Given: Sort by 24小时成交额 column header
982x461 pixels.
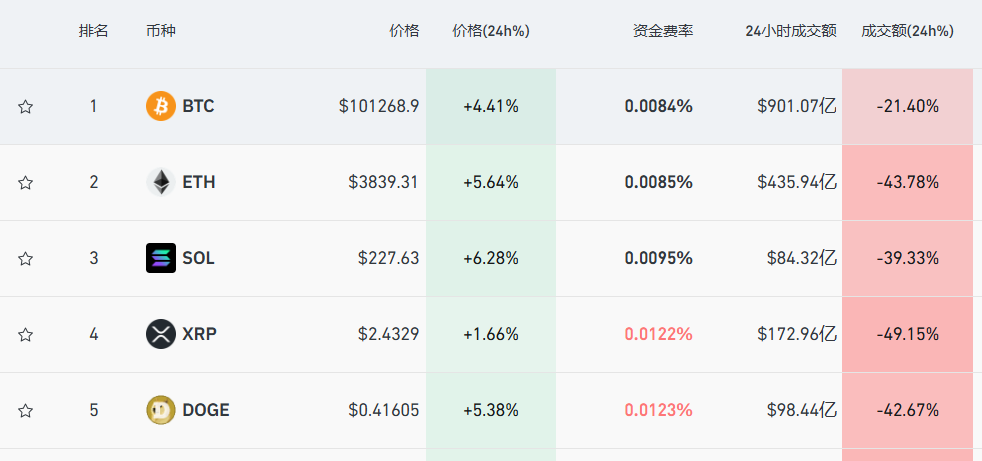Looking at the screenshot, I should [790, 31].
